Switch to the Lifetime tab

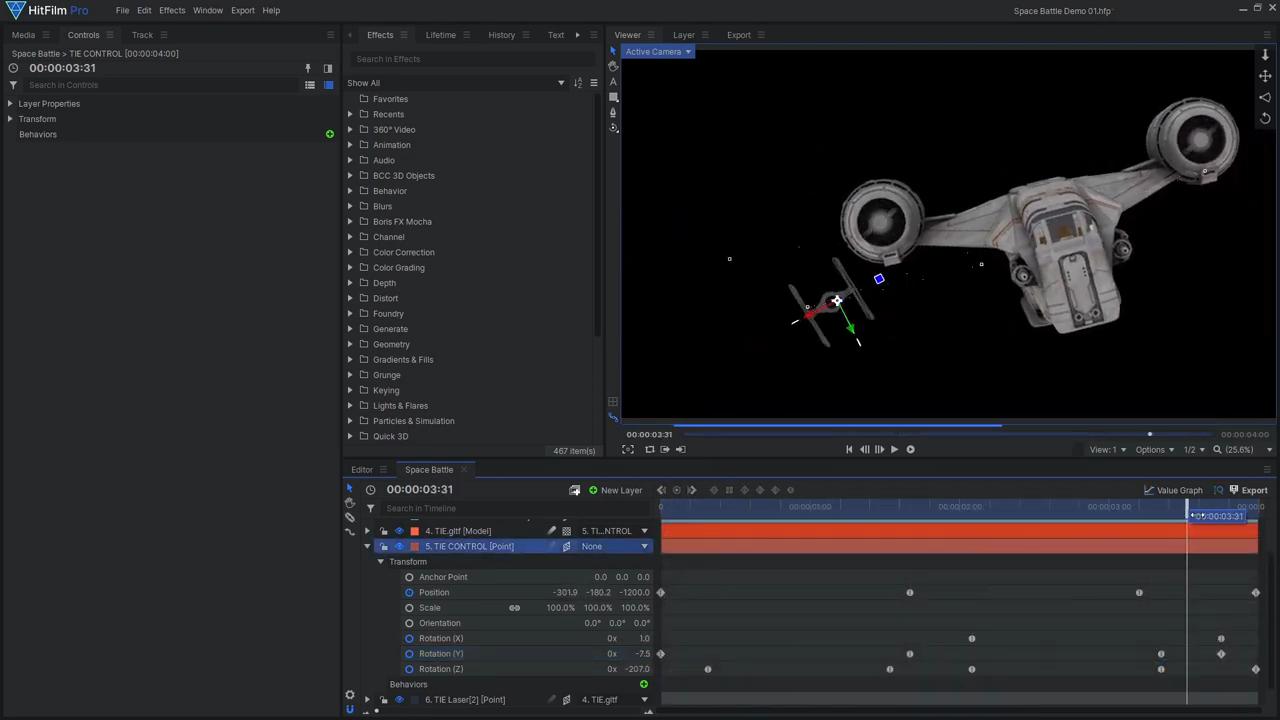click(x=441, y=35)
